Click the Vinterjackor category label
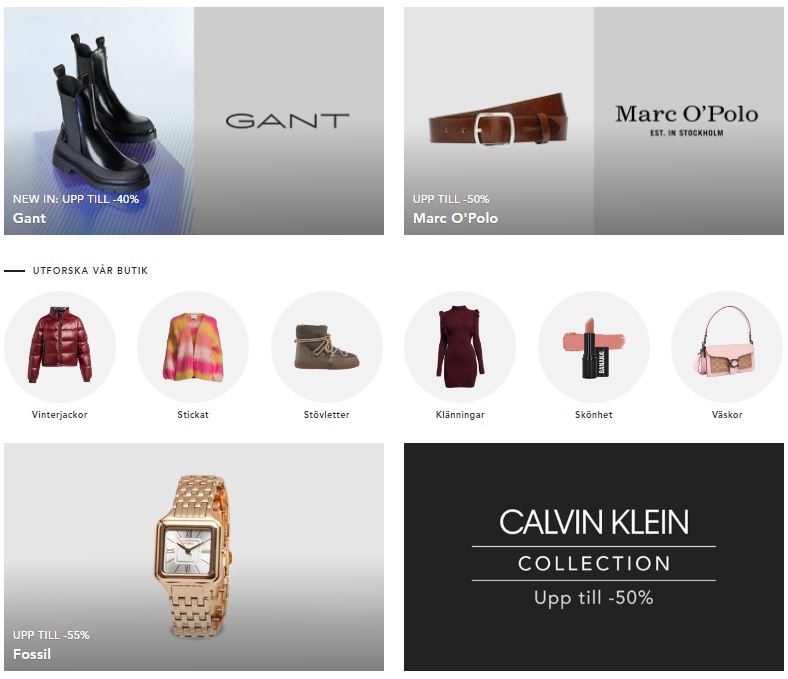The image size is (788, 679). point(60,415)
